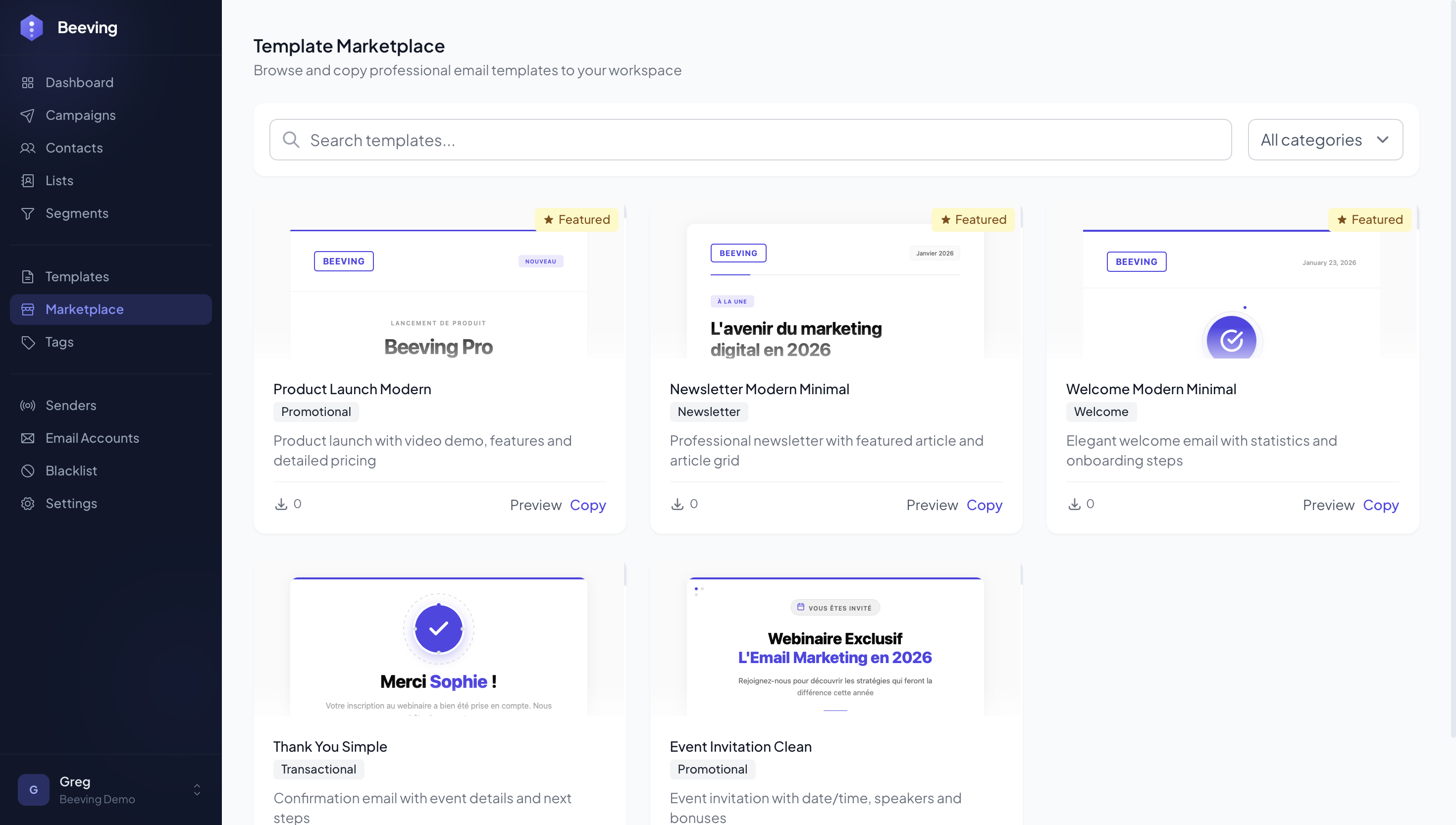The image size is (1456, 825).
Task: Open Blacklist via its prohibition icon
Action: click(28, 470)
